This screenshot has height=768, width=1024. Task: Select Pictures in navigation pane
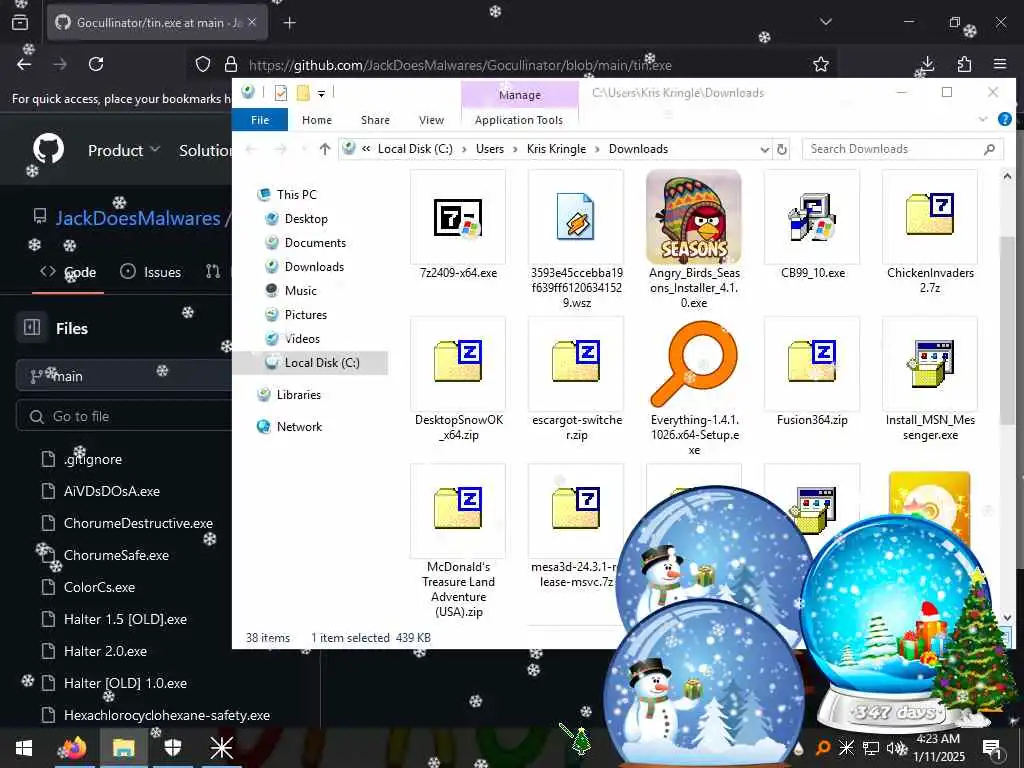(x=306, y=315)
